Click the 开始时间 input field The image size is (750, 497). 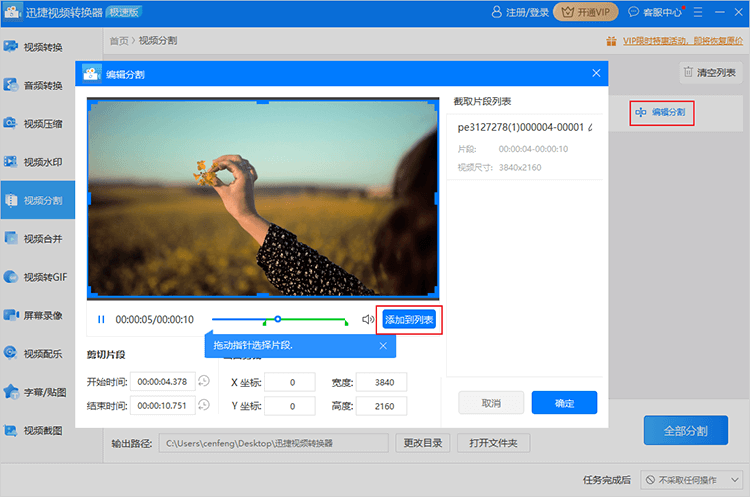163,381
